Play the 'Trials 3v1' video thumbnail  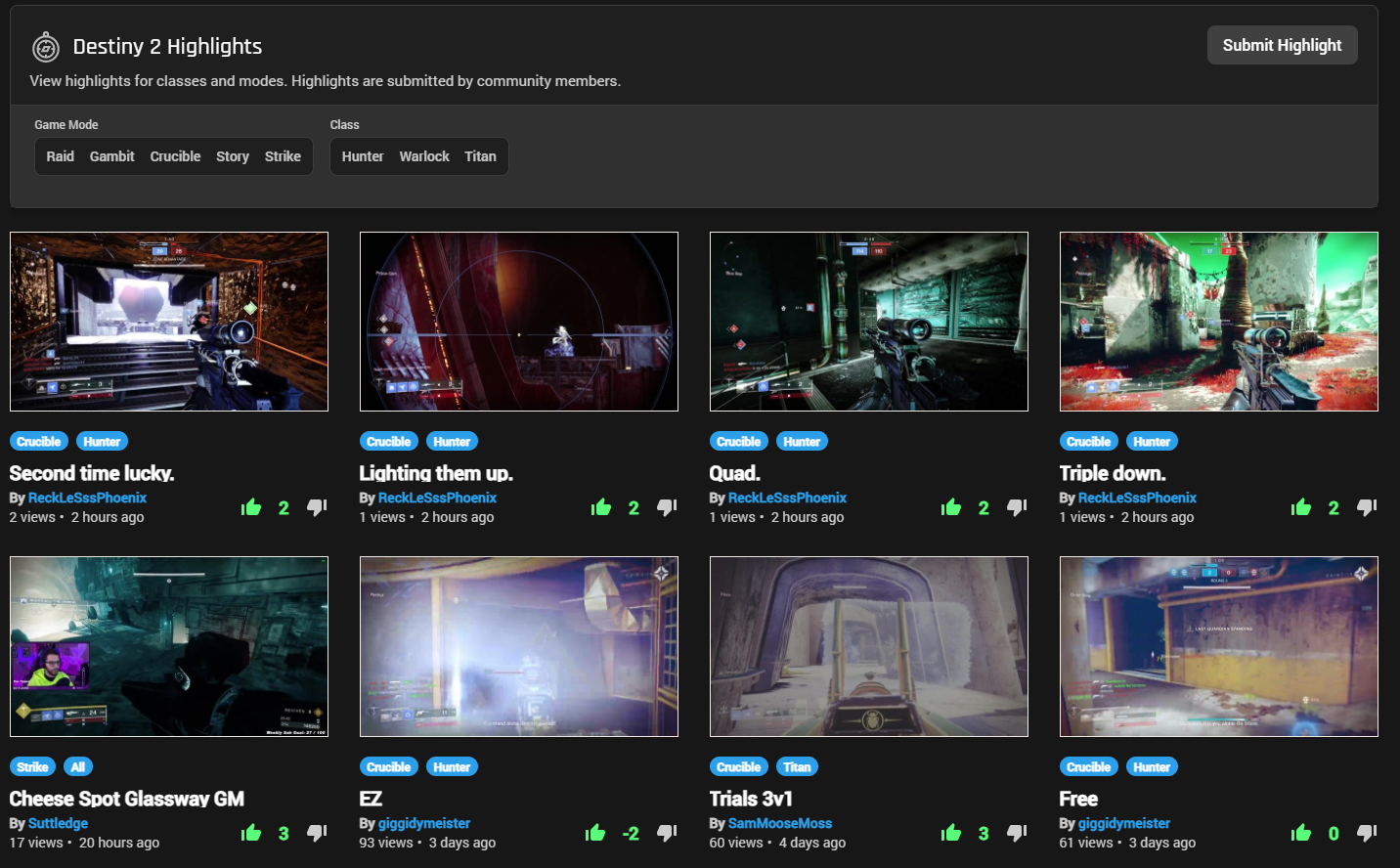869,647
